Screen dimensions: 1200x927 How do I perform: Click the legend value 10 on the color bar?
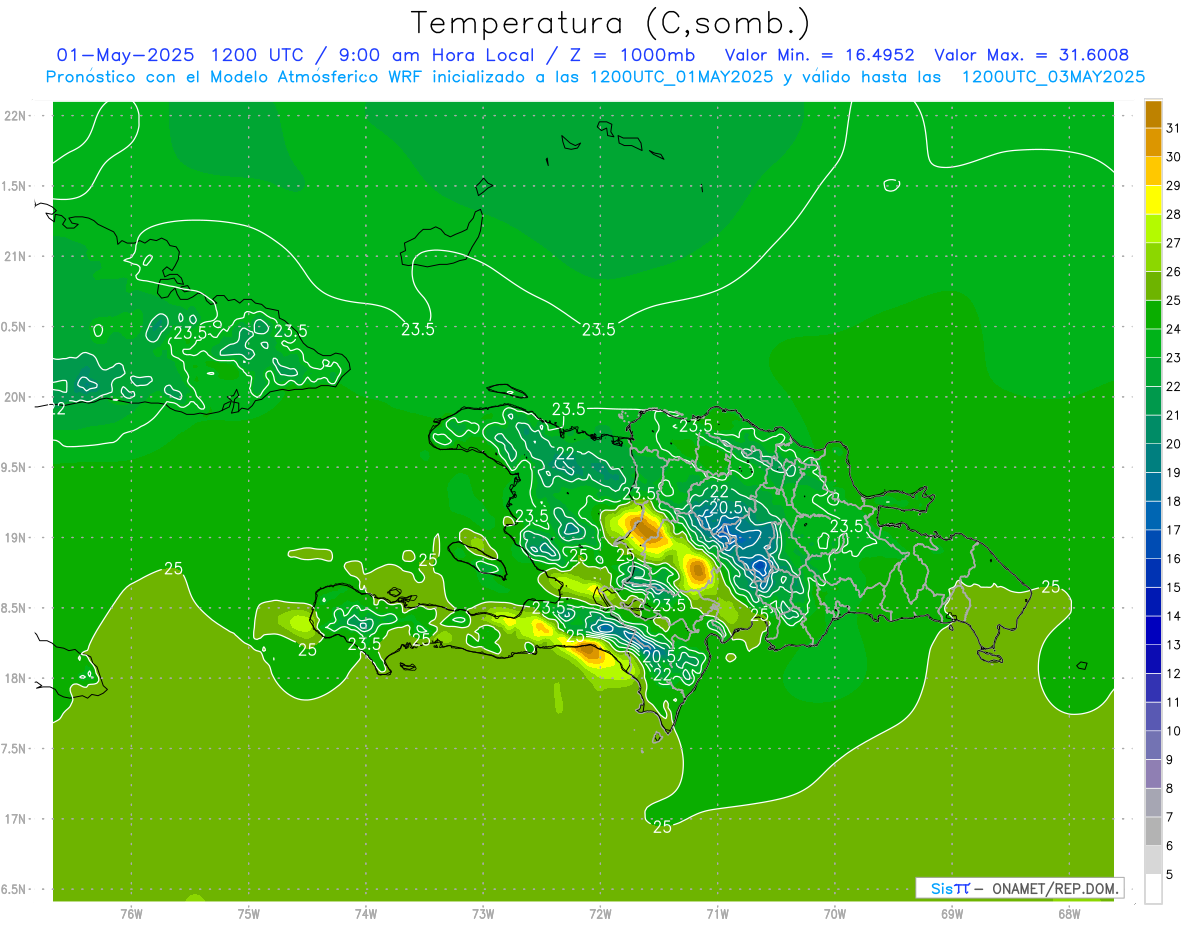[x=1174, y=731]
